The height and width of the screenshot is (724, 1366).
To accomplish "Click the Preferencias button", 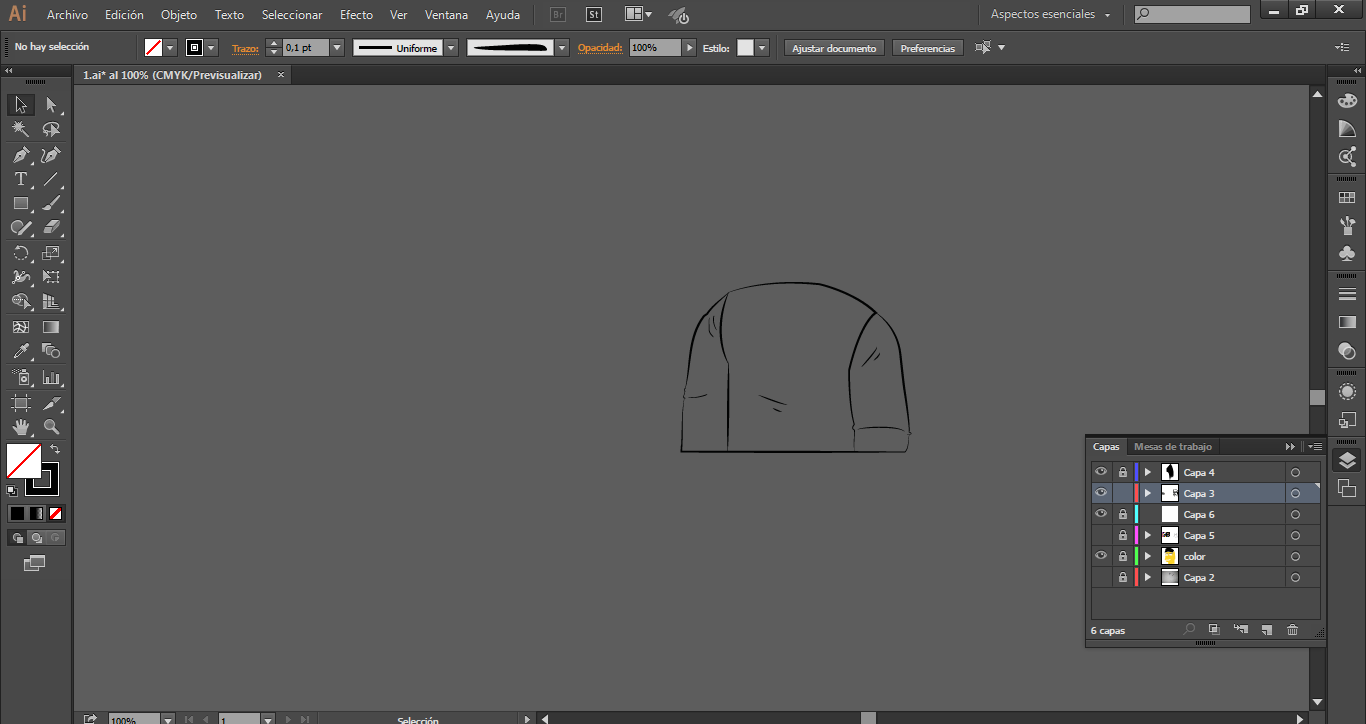I will pyautogui.click(x=927, y=48).
